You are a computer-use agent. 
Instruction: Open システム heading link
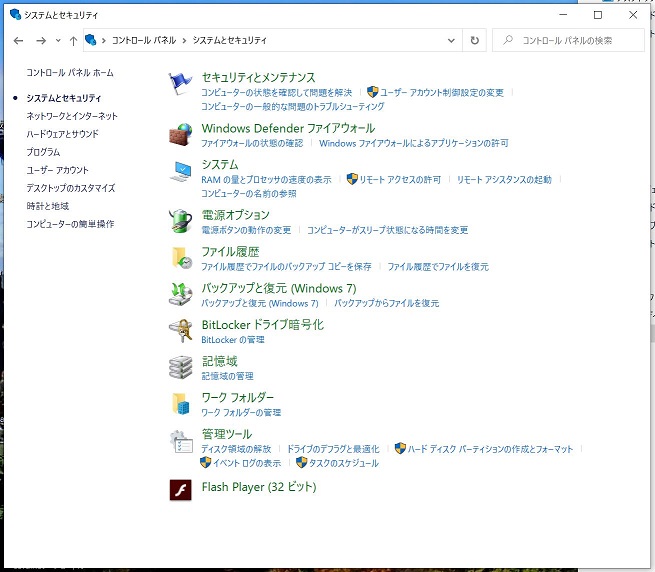click(220, 165)
